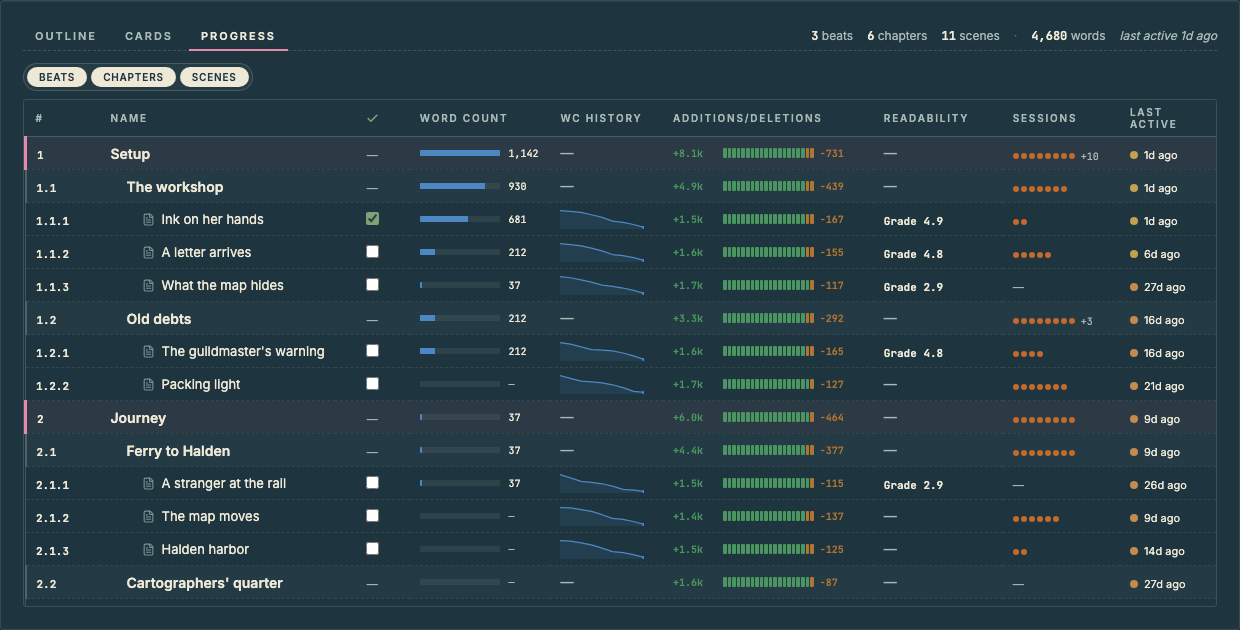Open the Ferry to Halden chapter row

(620, 451)
